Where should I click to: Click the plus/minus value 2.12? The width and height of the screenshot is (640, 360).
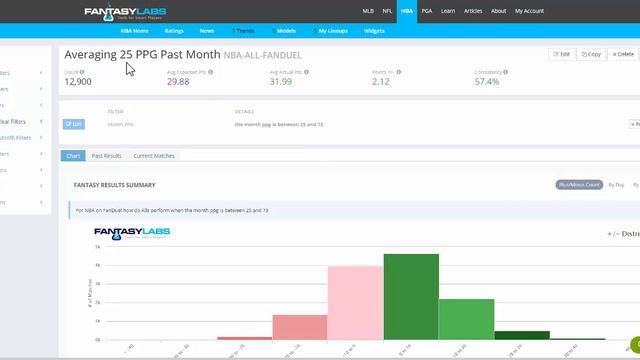click(380, 82)
